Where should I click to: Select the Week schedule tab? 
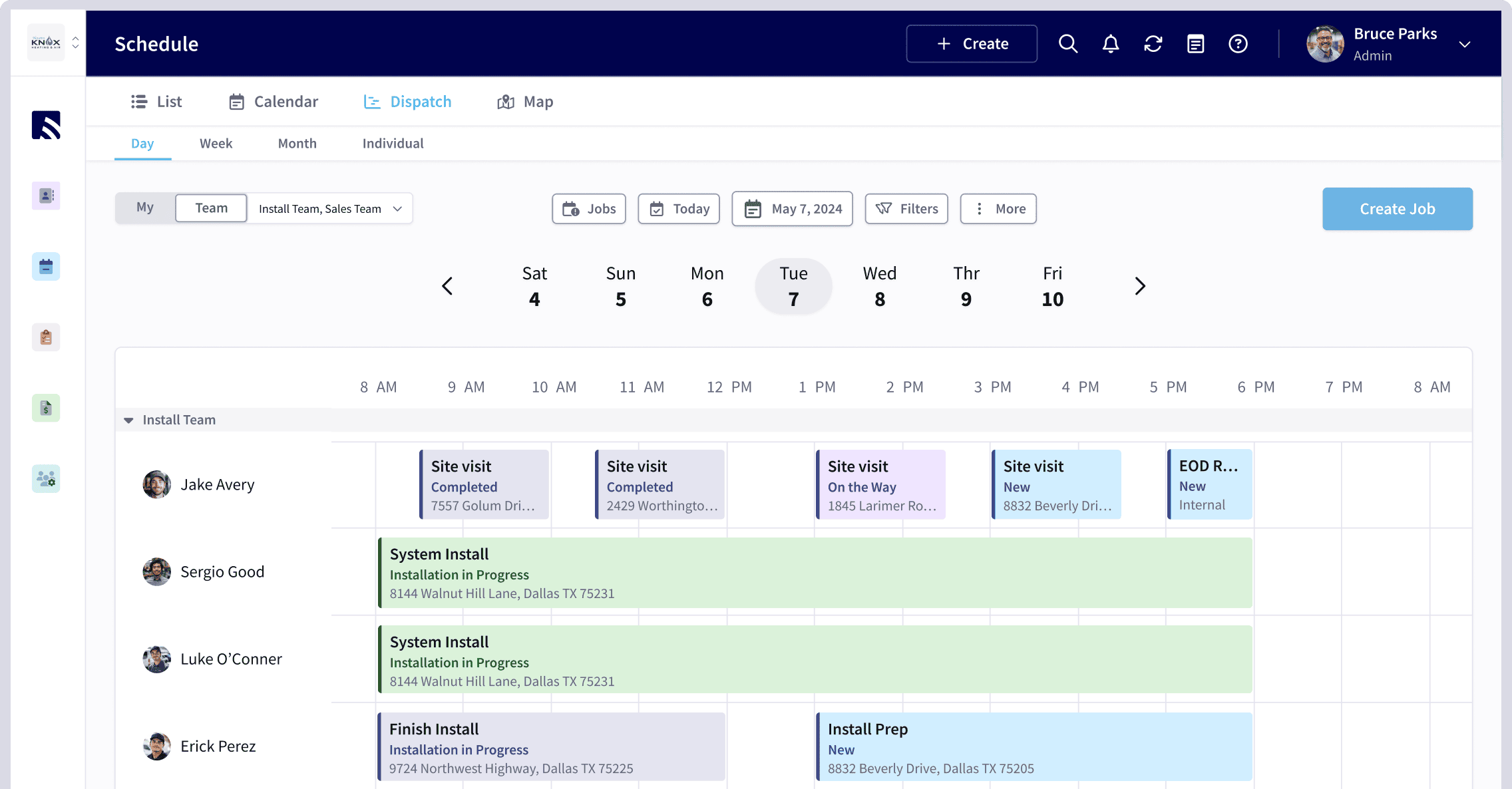[216, 143]
